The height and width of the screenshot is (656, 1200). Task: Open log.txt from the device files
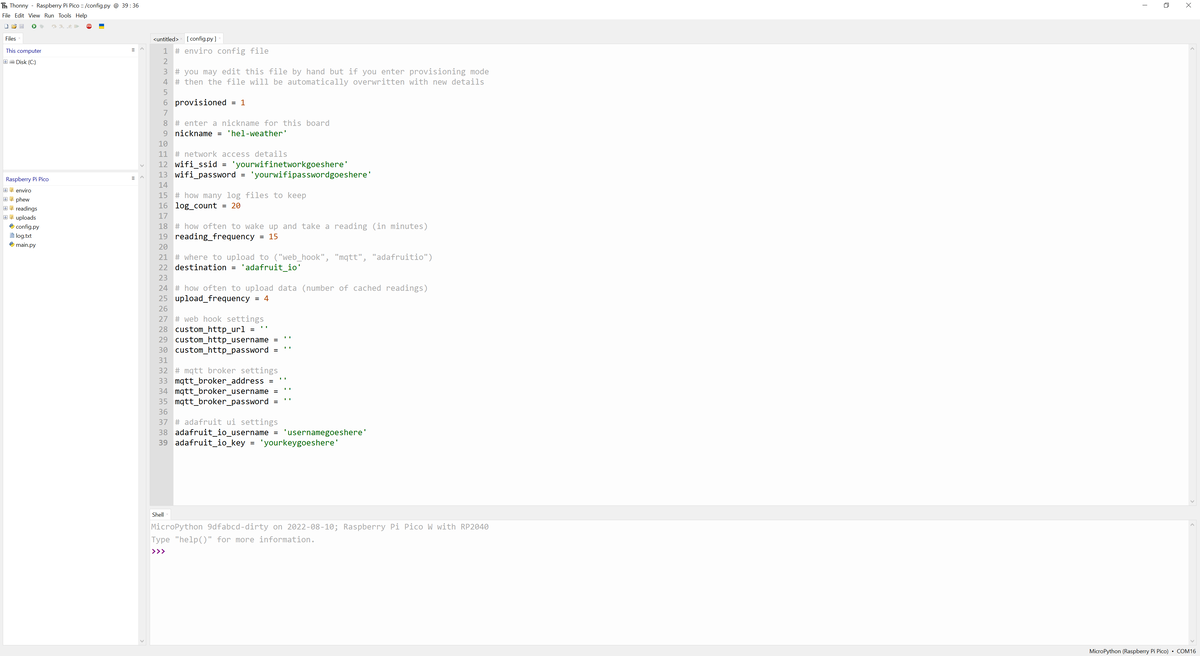pos(23,235)
